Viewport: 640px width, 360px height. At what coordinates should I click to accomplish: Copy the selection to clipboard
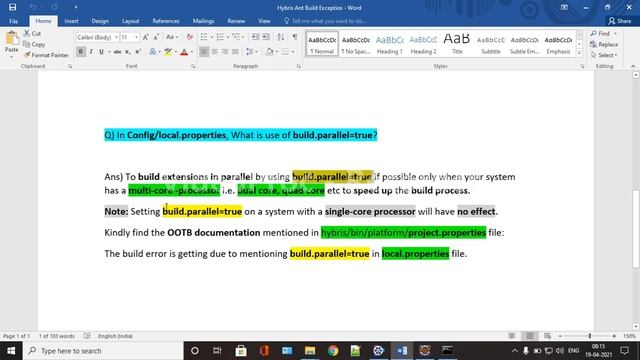(34, 44)
